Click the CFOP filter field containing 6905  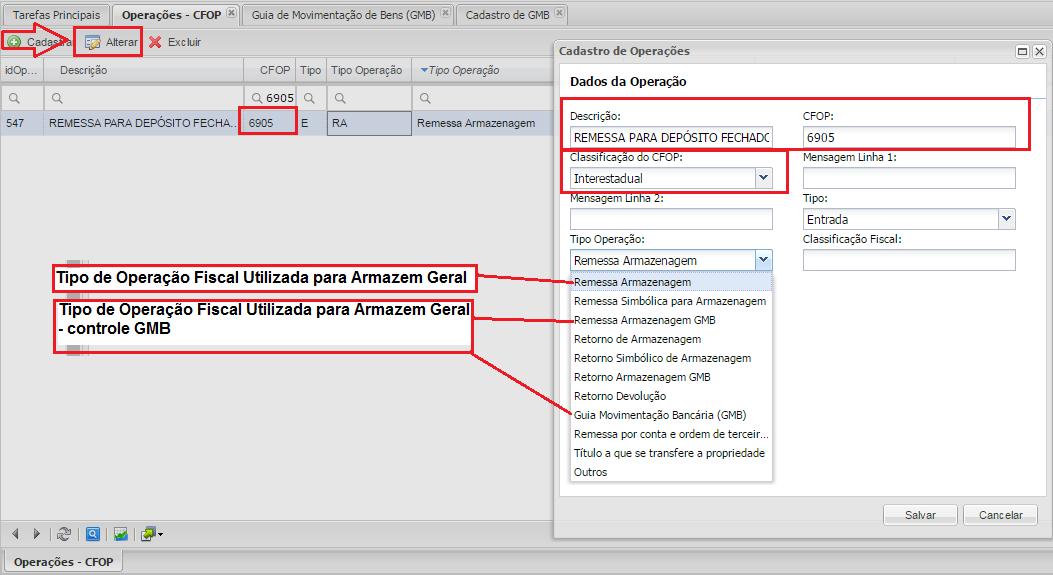click(269, 98)
